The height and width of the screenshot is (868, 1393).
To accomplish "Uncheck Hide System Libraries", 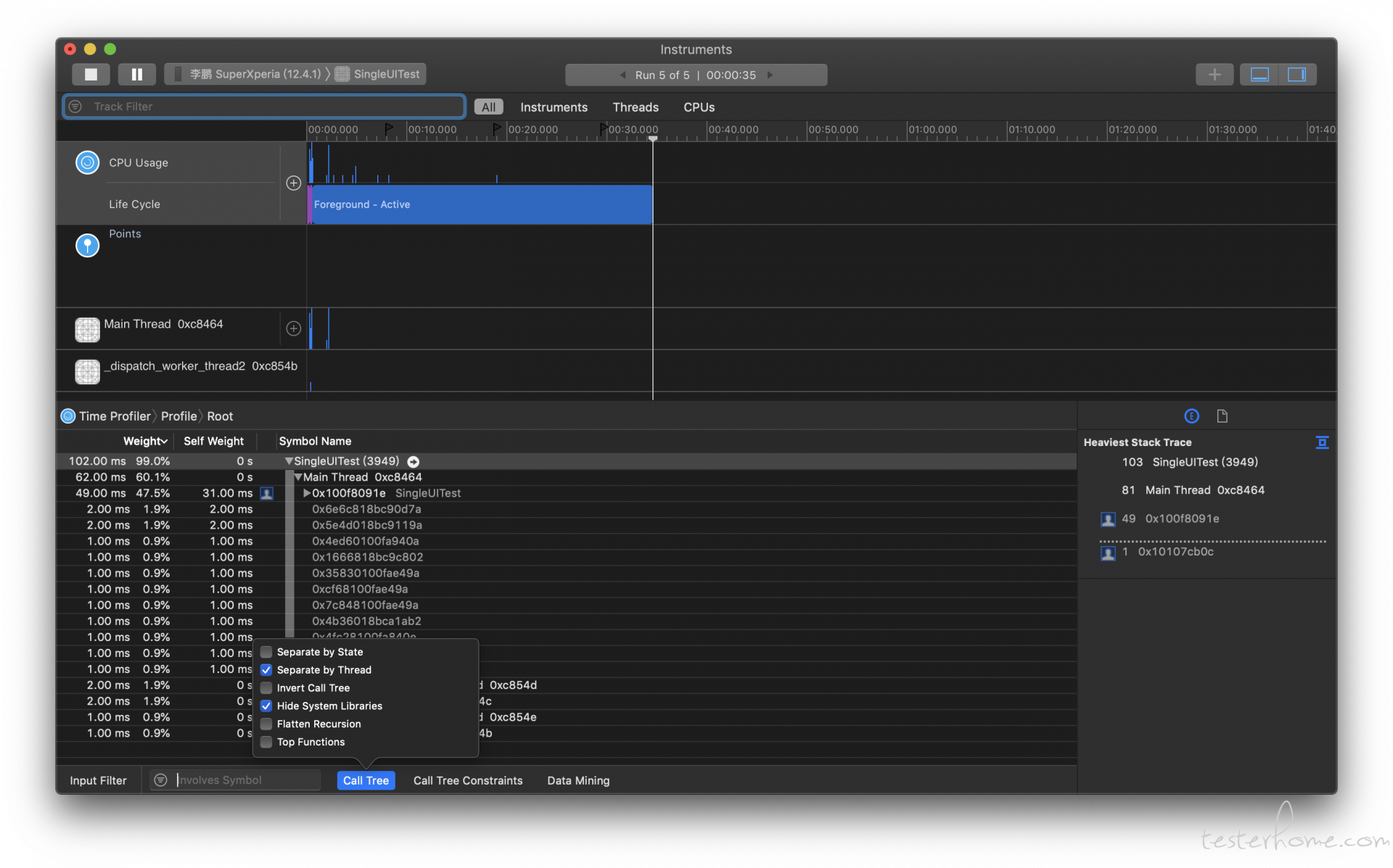I will point(266,706).
